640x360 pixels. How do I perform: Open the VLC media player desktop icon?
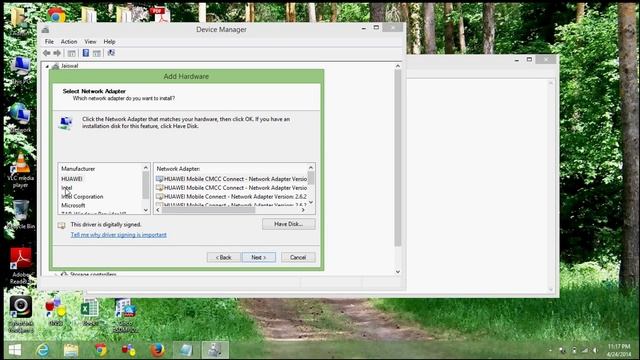tap(20, 170)
